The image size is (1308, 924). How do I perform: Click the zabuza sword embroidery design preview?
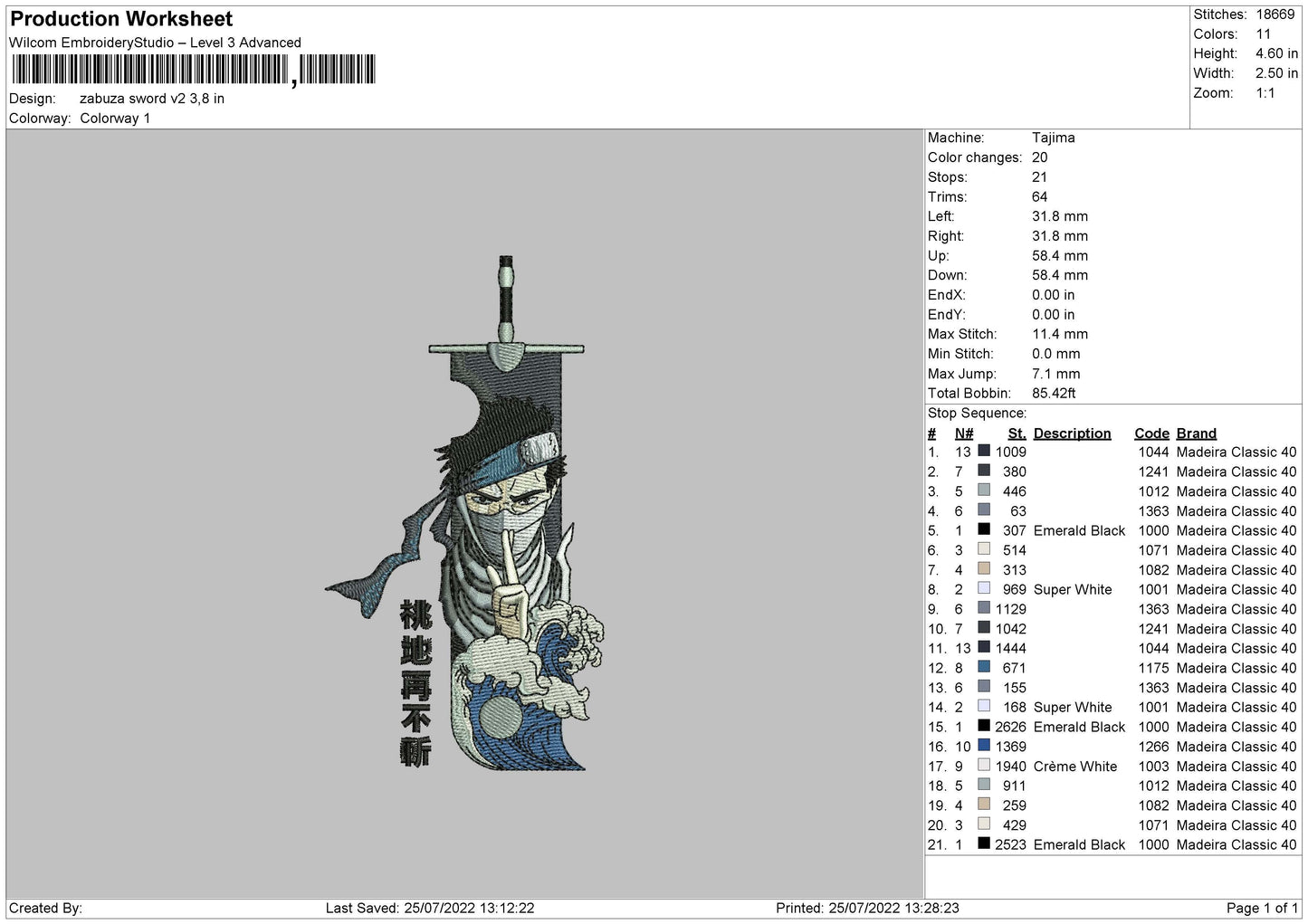(x=464, y=513)
